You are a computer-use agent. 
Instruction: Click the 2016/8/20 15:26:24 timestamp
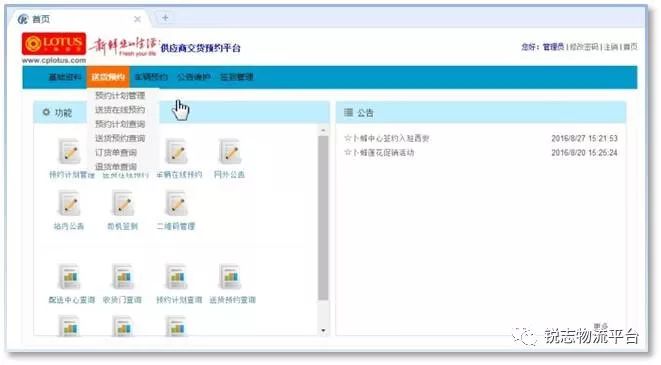pos(585,153)
